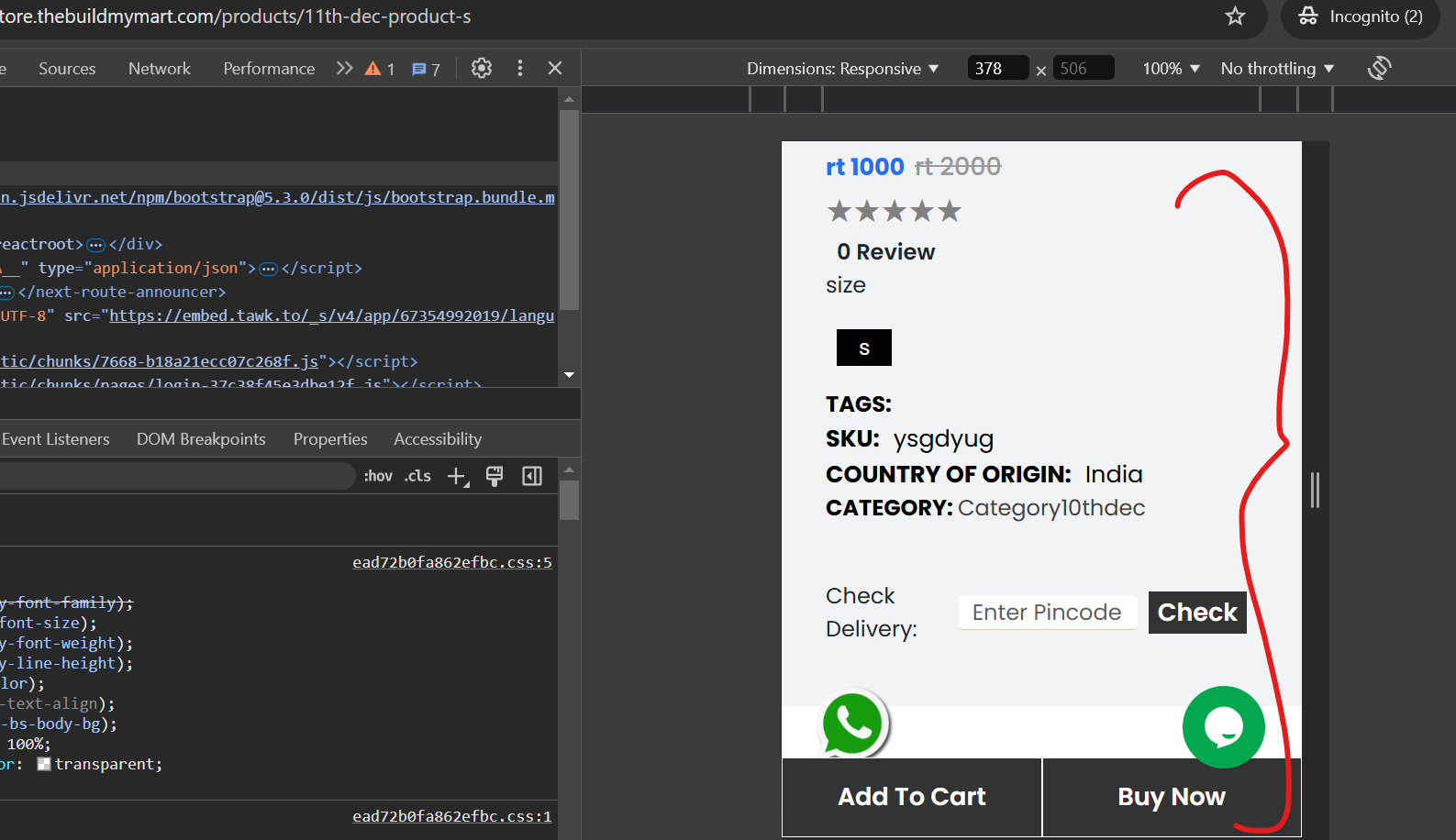
Task: Show more DevTools tabs chevron
Action: tap(344, 69)
